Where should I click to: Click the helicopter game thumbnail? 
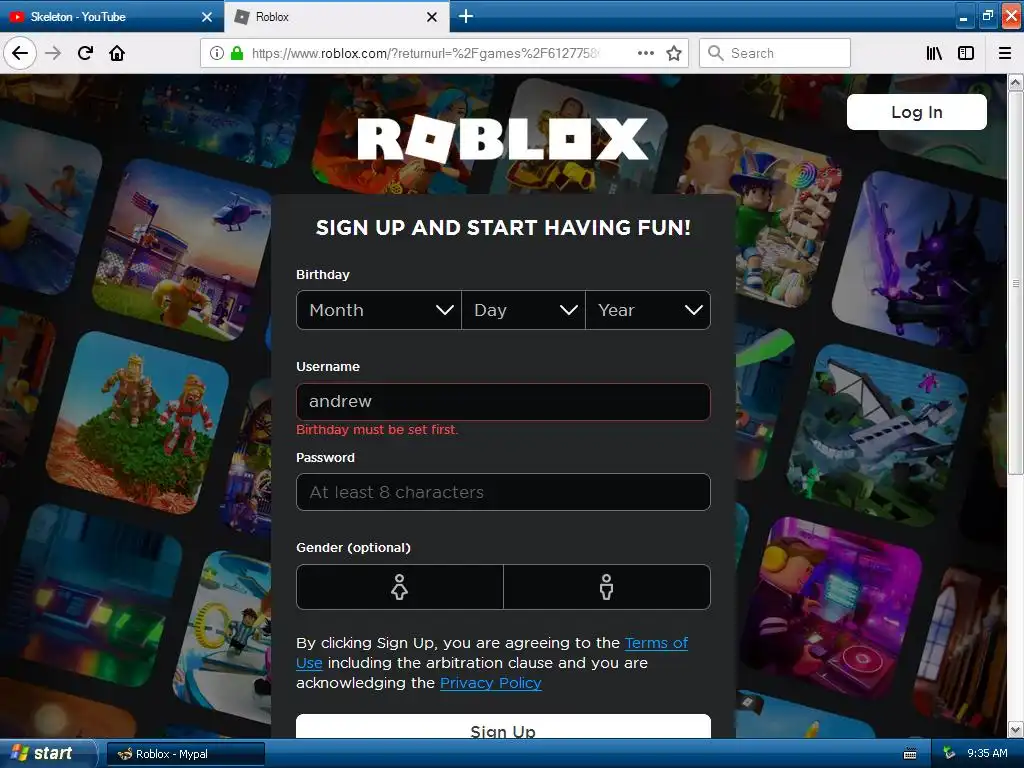184,250
